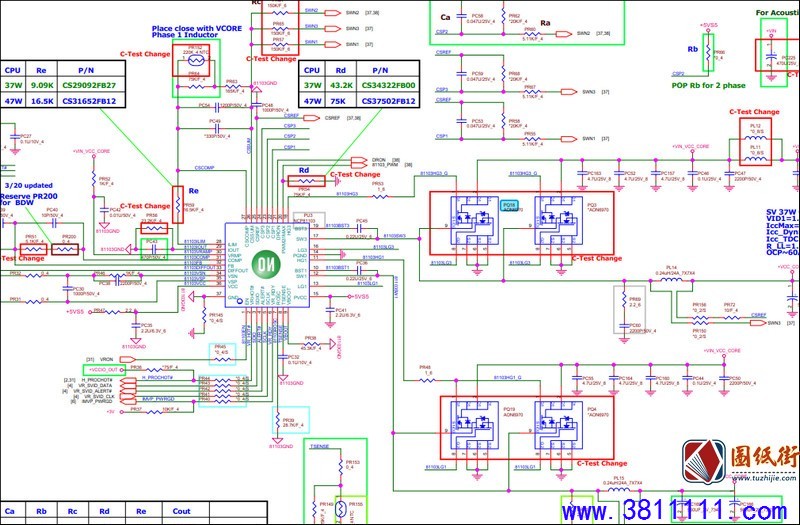
Task: Click the PR153 resistor below TSENSE
Action: 341,465
